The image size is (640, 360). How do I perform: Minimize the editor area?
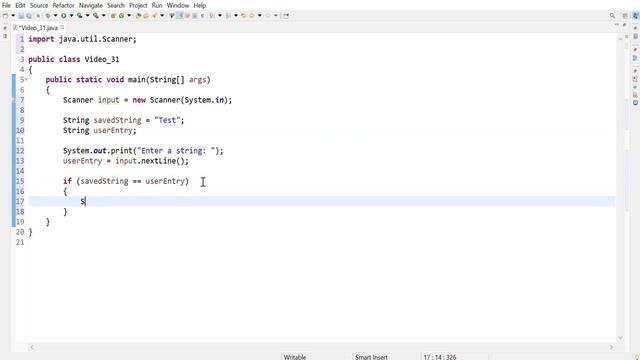tap(617, 25)
